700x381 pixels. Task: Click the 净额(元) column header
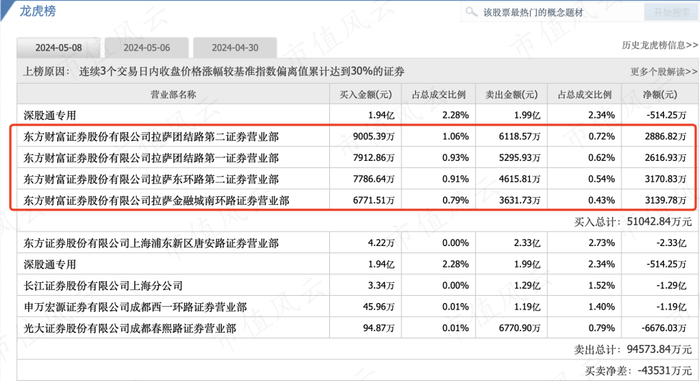[660, 94]
